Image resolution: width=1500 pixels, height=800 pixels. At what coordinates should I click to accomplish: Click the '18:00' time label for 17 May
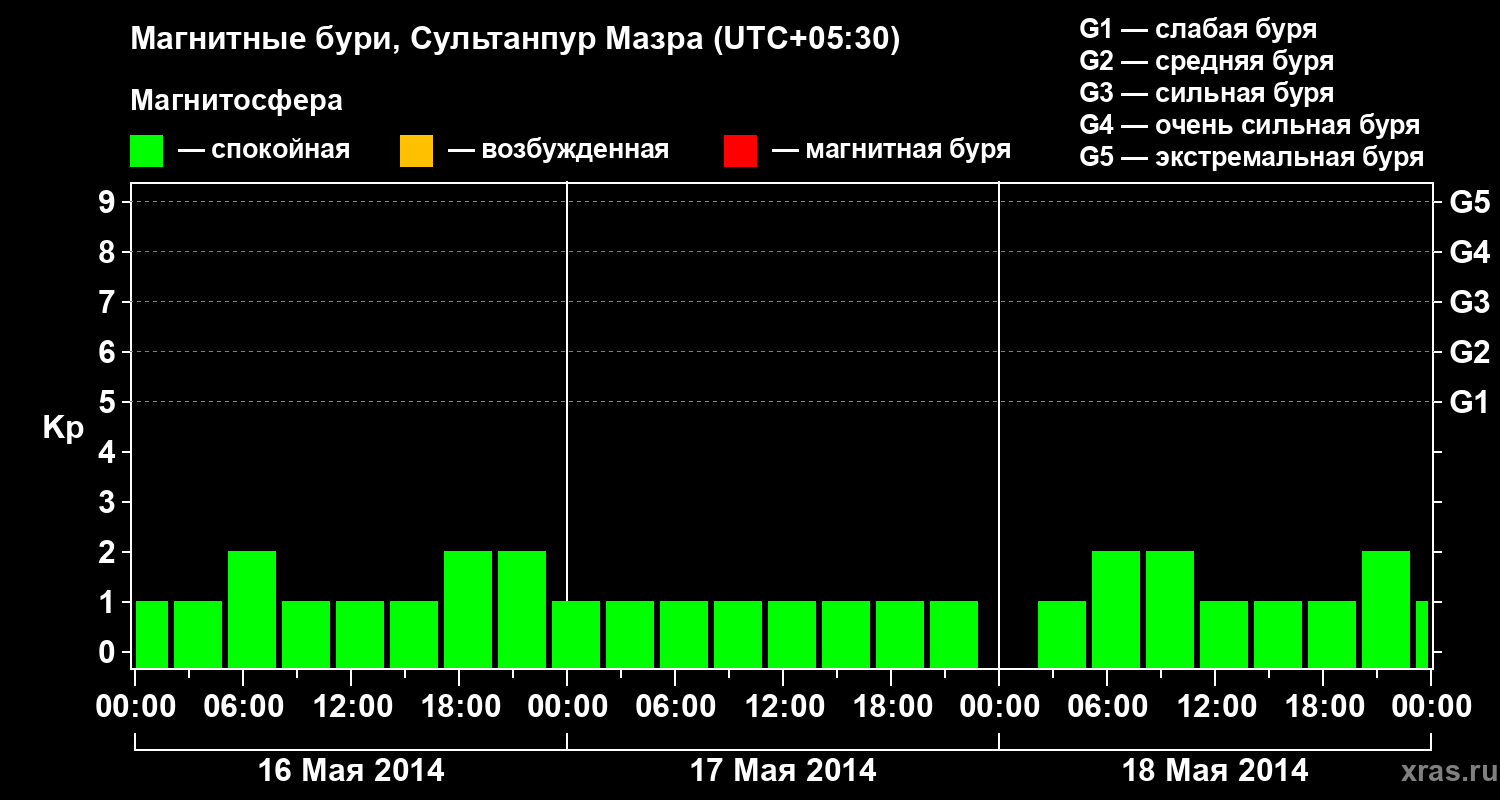click(x=891, y=706)
